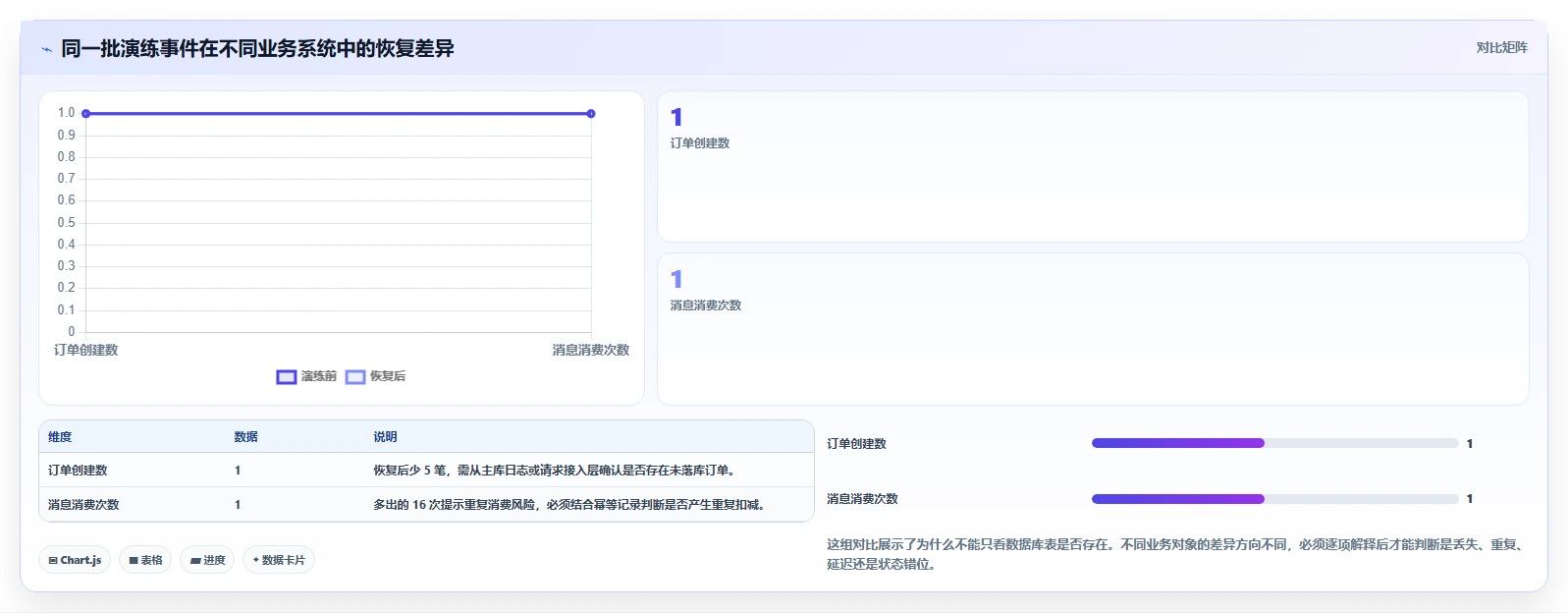
Task: Click the 对比矩阵 label in the header
Action: (x=1501, y=47)
